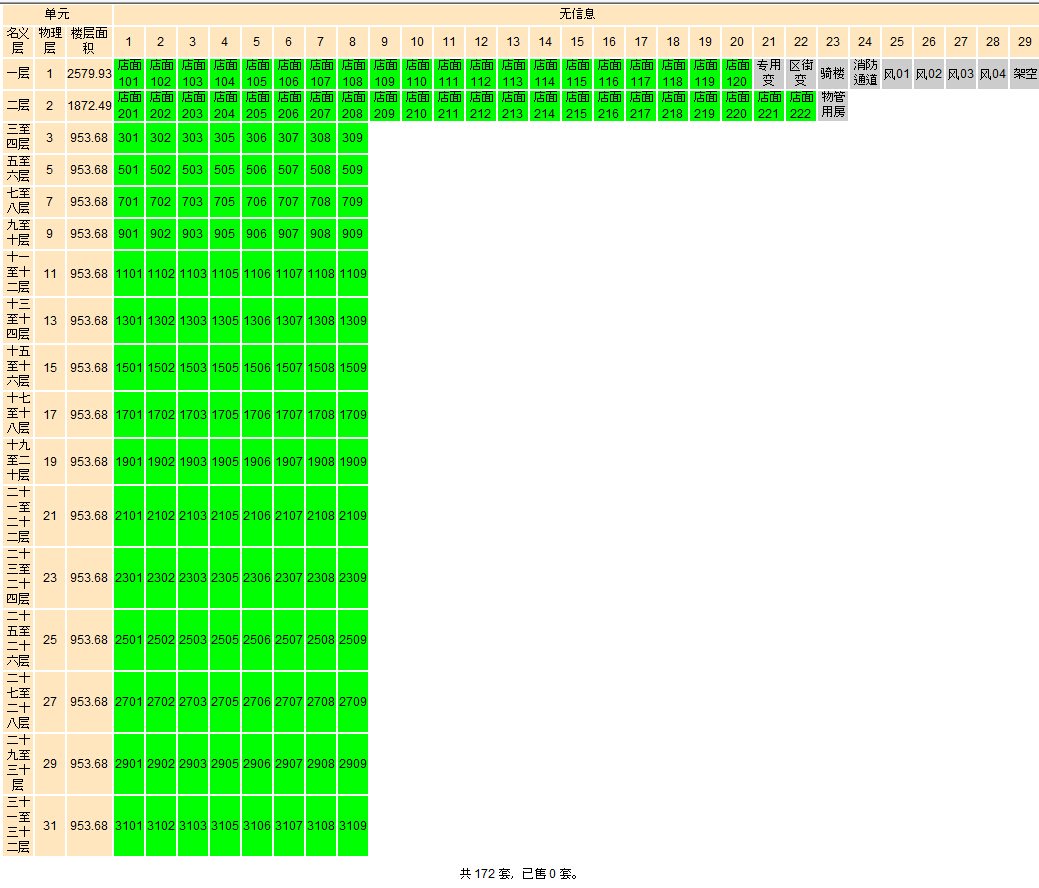This screenshot has width=1039, height=888.
Task: Click the 物理层 column header
Action: pyautogui.click(x=50, y=41)
